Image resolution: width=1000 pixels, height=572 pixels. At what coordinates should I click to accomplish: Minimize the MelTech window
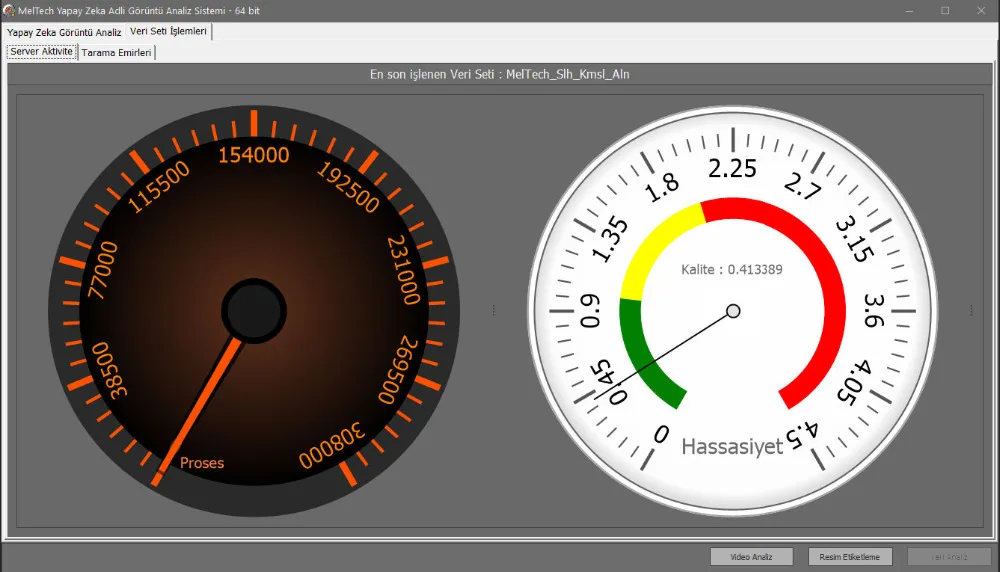(909, 11)
